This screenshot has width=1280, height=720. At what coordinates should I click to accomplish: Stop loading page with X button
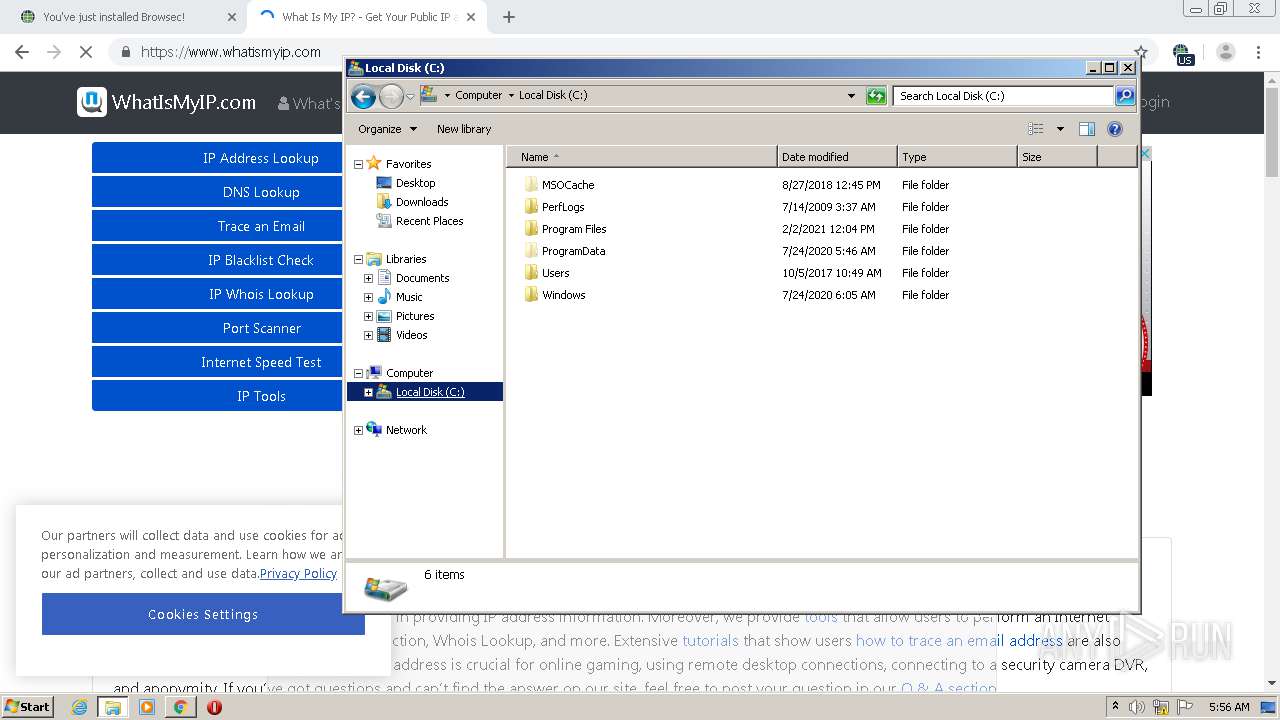86,52
